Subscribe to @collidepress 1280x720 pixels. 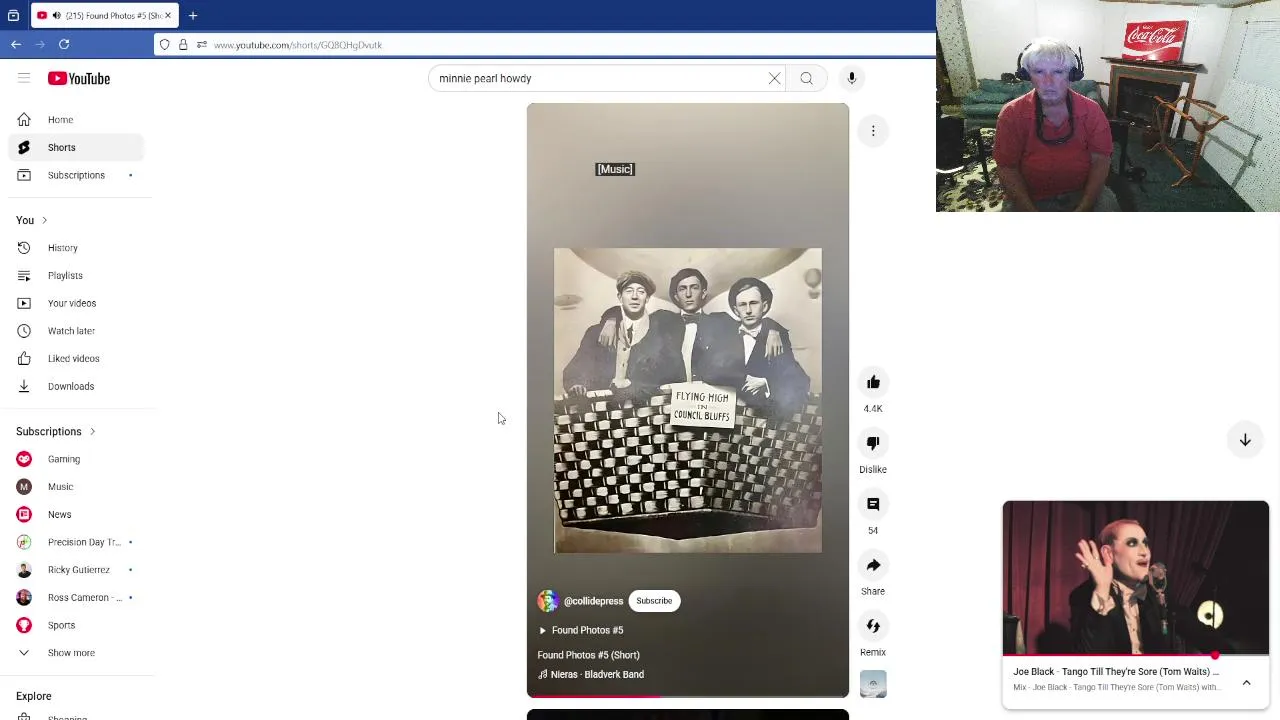coord(654,601)
